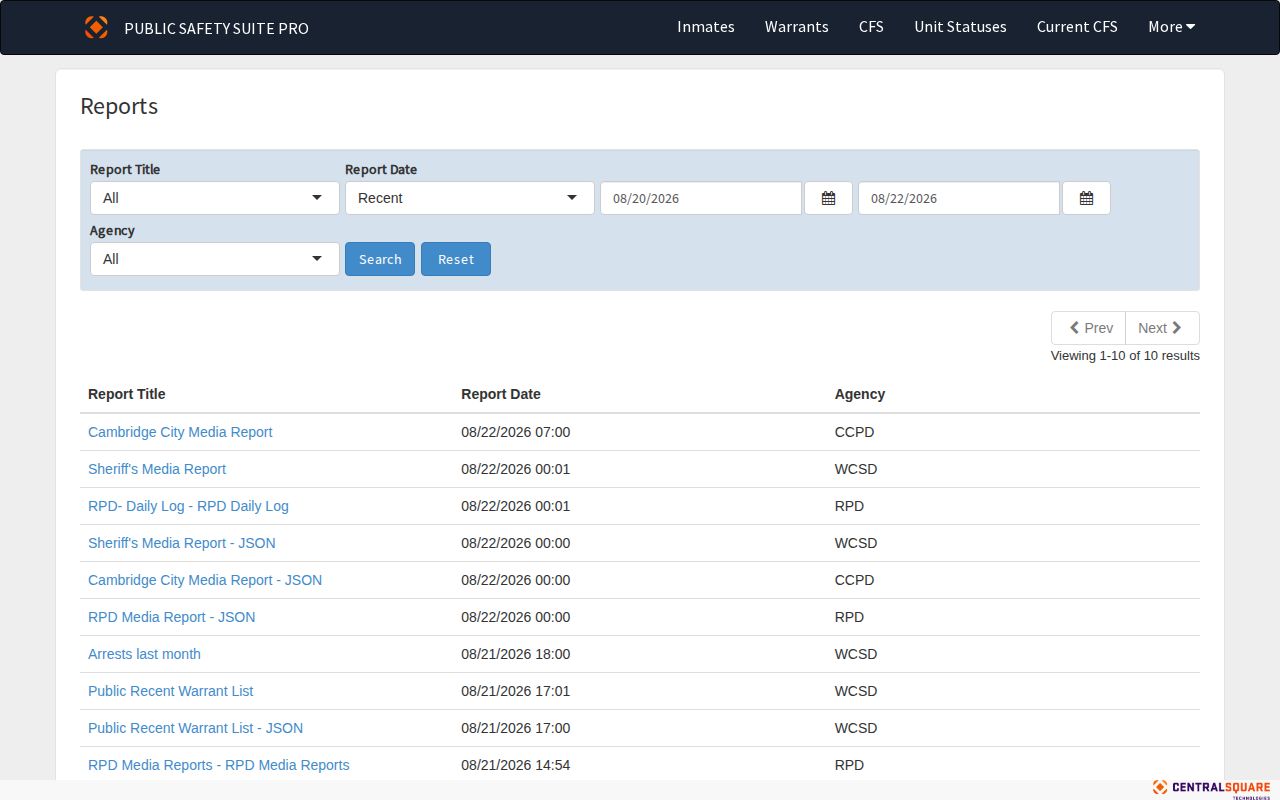Viewport: 1280px width, 800px height.
Task: Open Current CFS in the navbar
Action: [x=1077, y=27]
